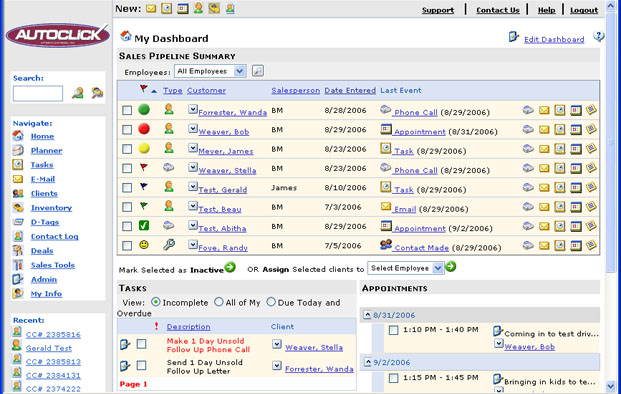
Task: Click the Edit Dashboard pencil icon
Action: point(514,37)
